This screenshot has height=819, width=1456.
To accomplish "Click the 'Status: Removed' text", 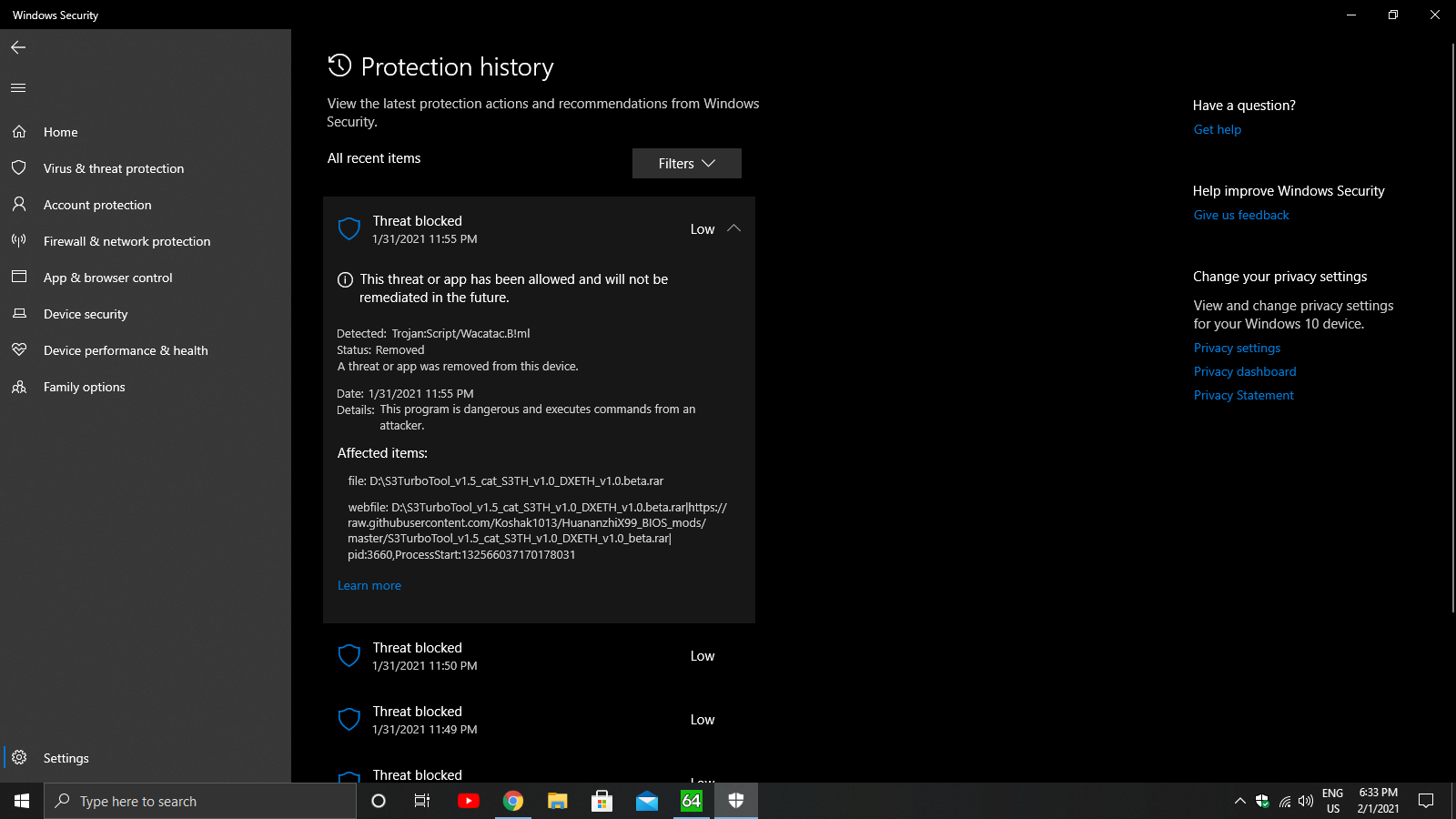I will tap(380, 349).
